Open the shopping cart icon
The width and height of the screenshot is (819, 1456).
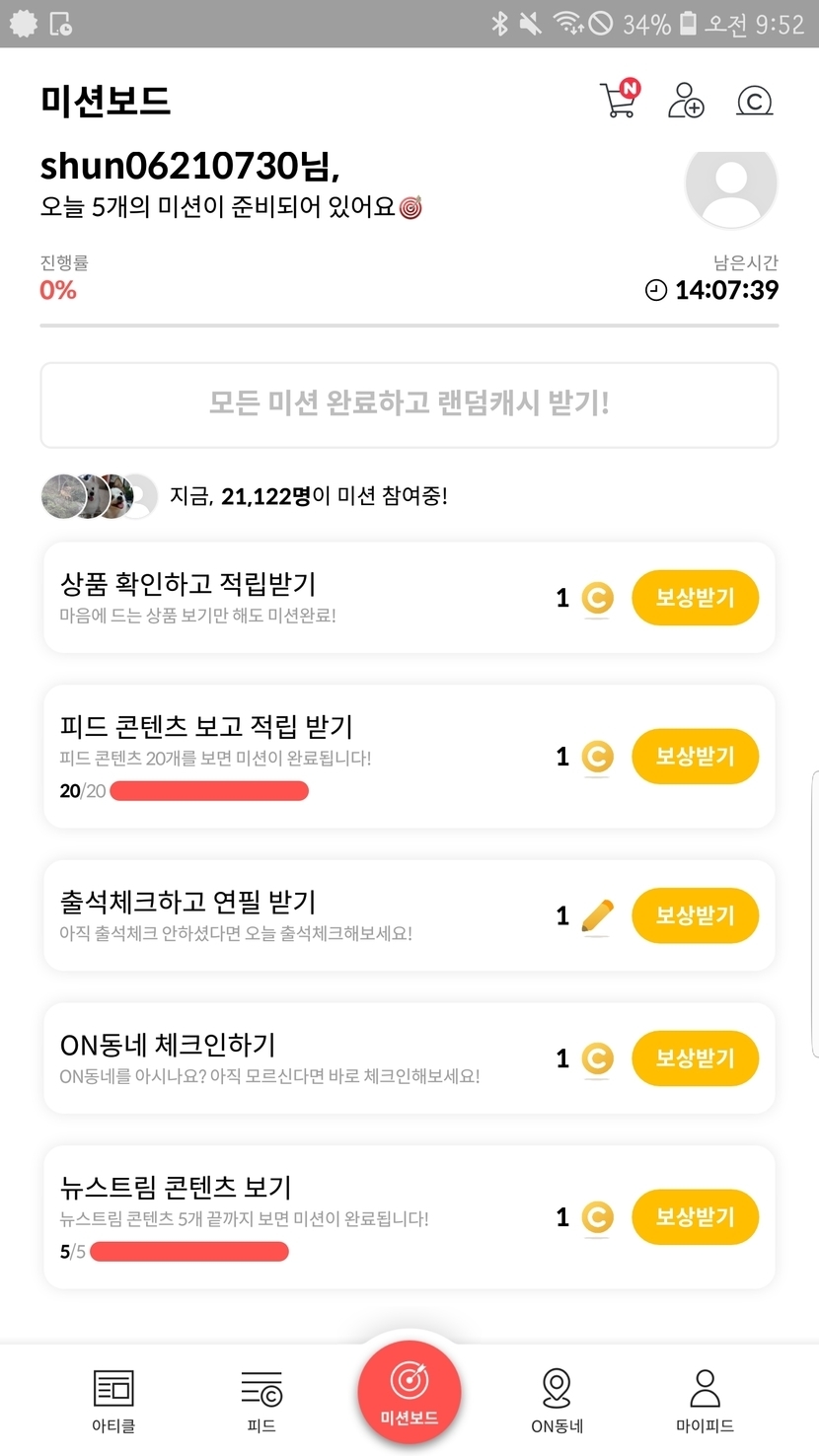click(619, 100)
